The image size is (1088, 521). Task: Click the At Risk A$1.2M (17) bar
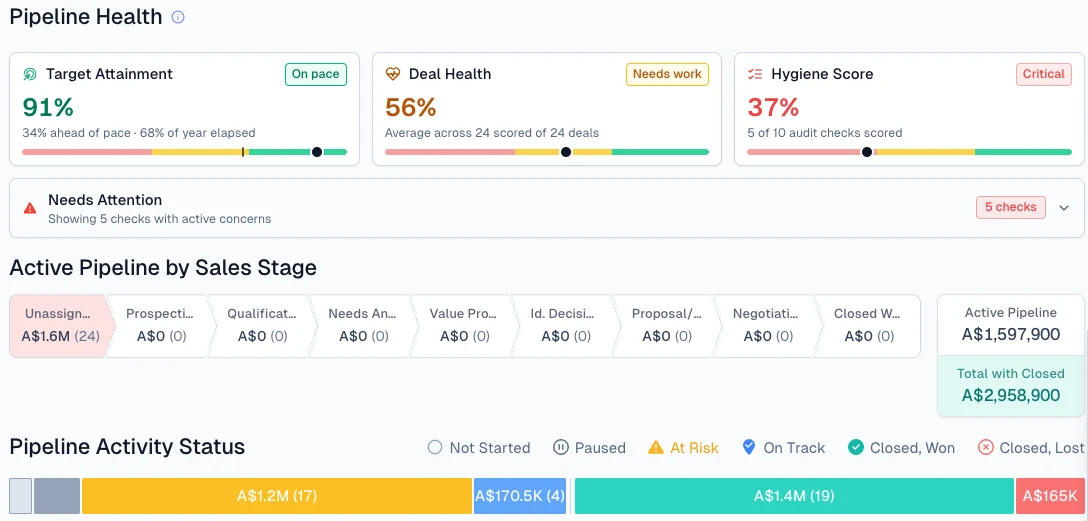pos(277,496)
